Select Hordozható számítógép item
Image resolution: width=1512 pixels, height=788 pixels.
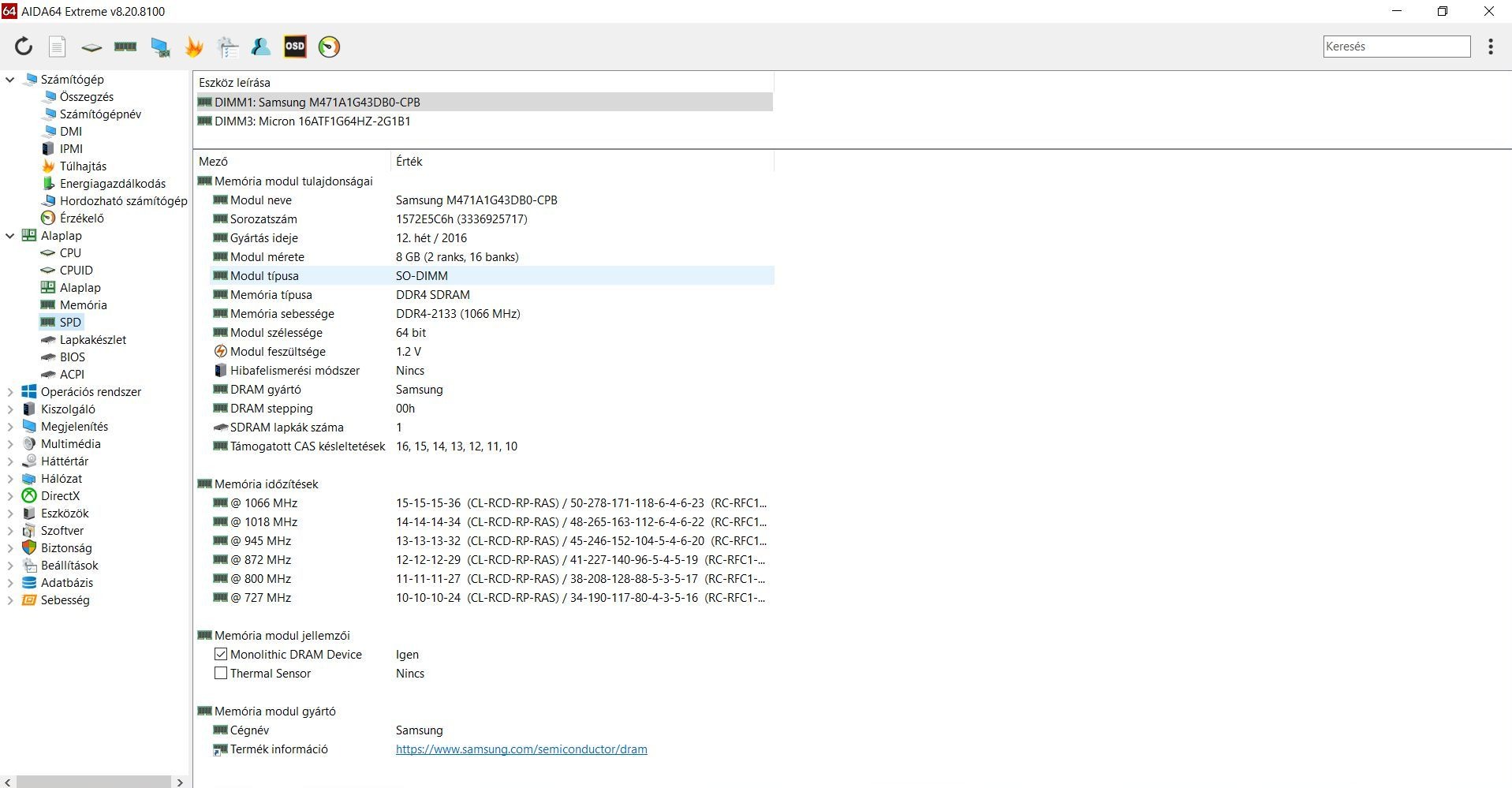click(x=124, y=201)
